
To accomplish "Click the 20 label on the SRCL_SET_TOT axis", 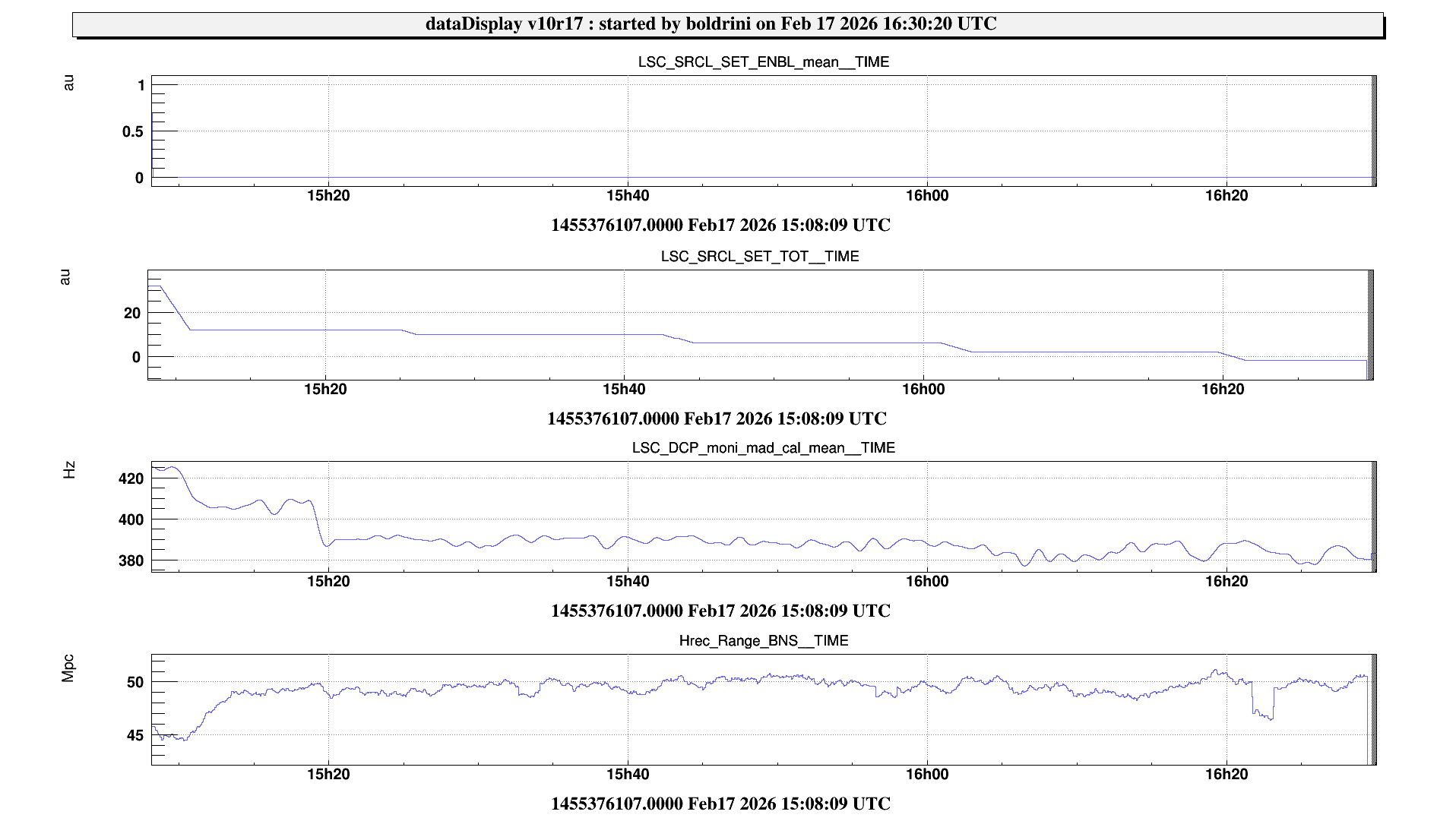I will tap(132, 313).
